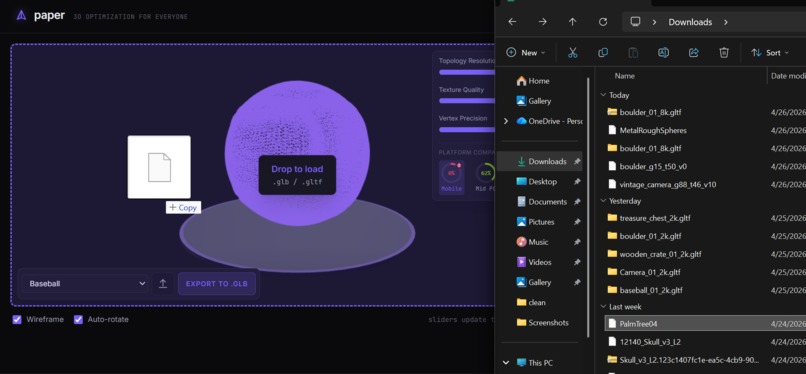Expand the New menu in Explorer
Image resolution: width=806 pixels, height=374 pixels.
pyautogui.click(x=525, y=52)
